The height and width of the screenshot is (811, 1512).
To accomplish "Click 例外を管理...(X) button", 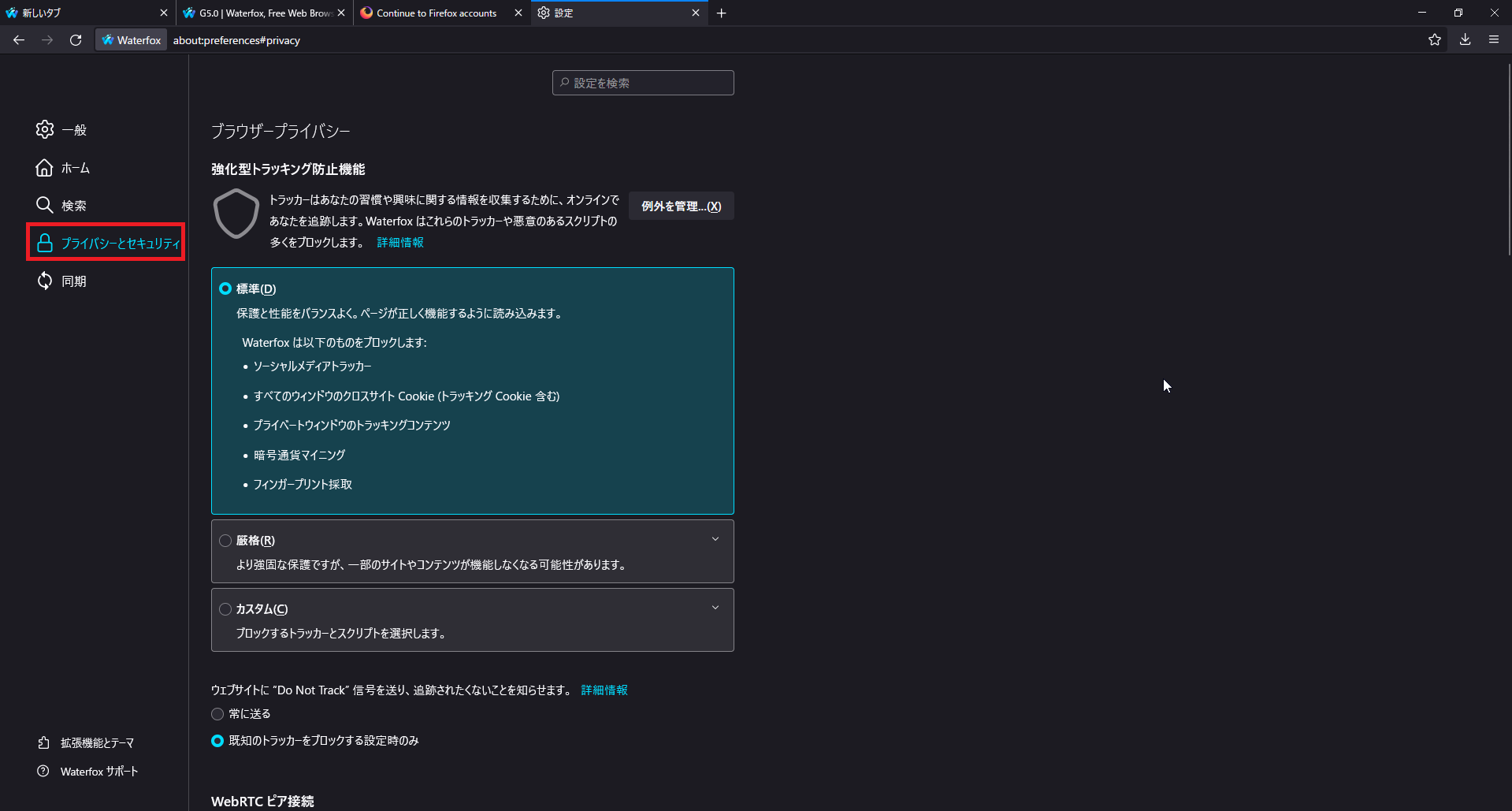I will (682, 206).
